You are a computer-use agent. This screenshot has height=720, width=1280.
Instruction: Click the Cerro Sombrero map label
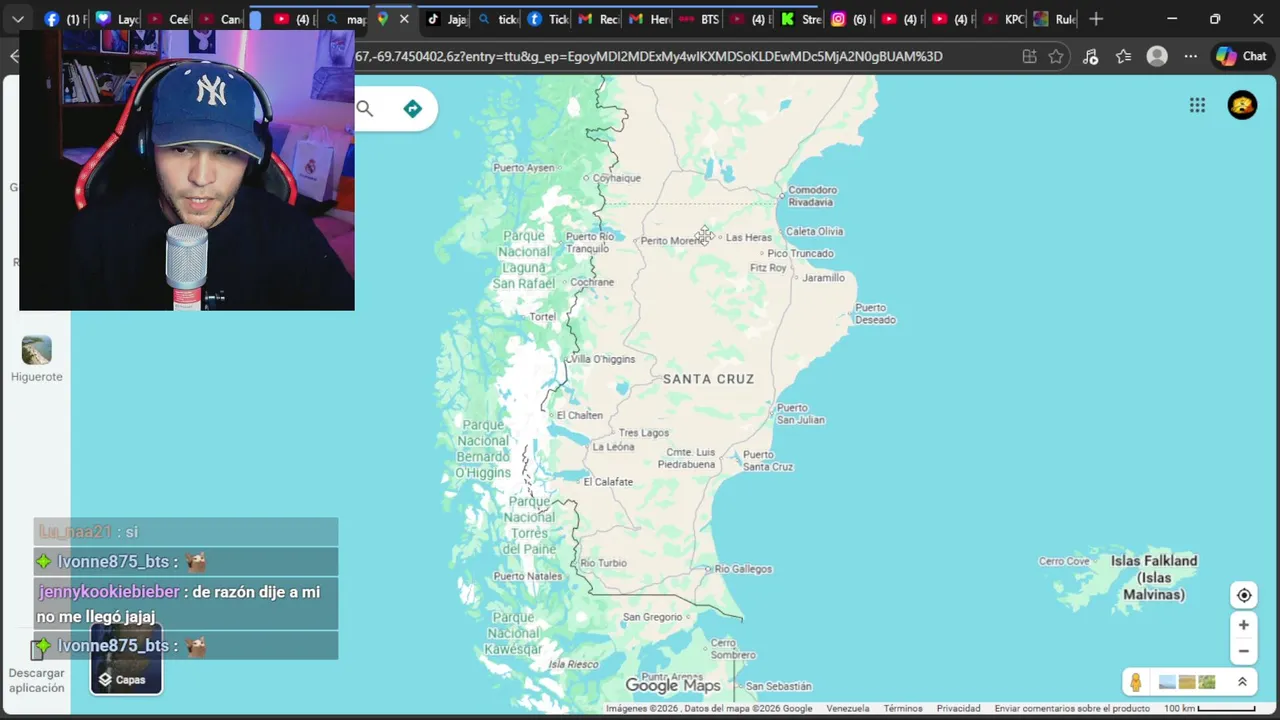pyautogui.click(x=733, y=649)
